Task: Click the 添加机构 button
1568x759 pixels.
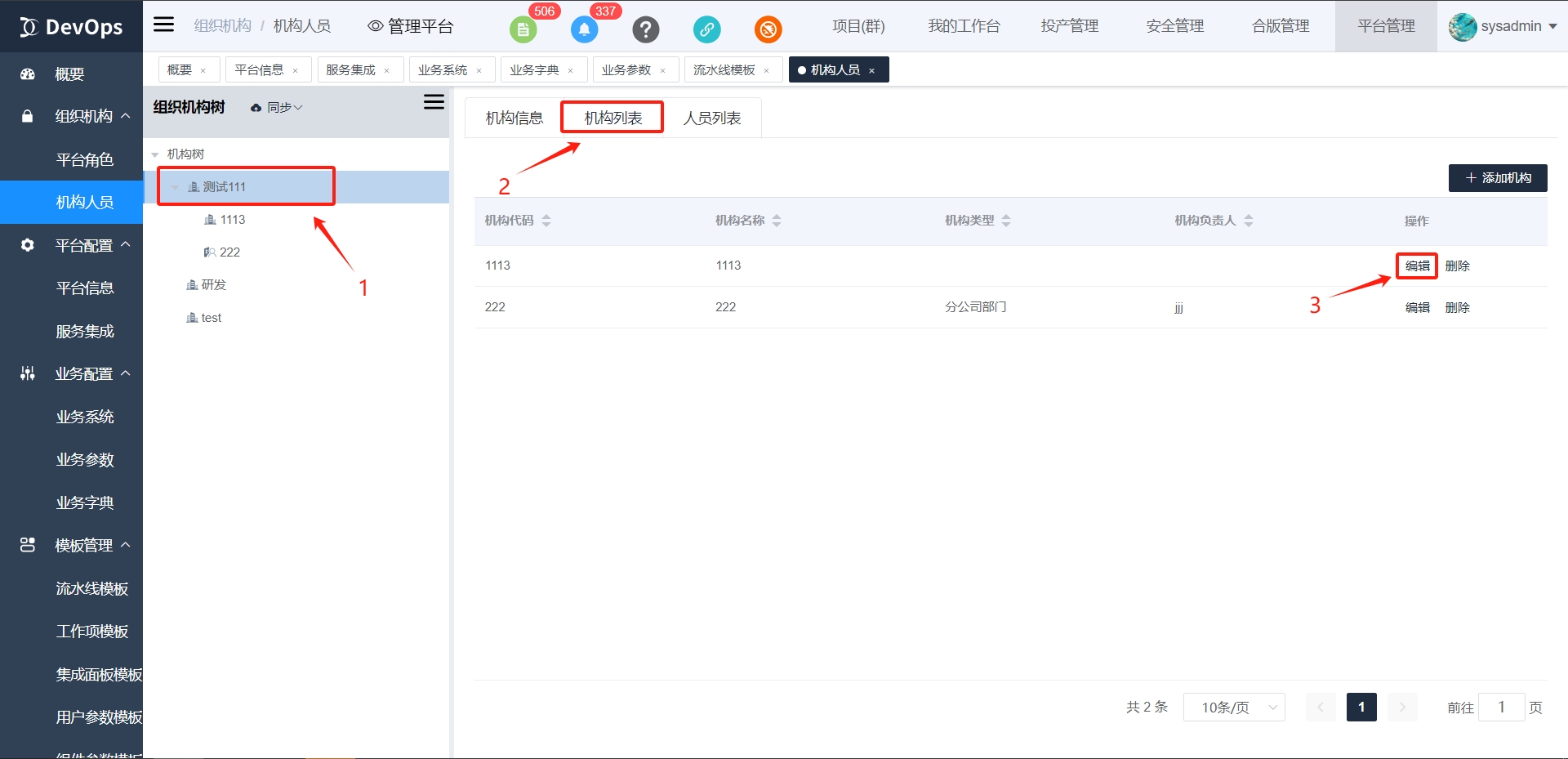Action: (1497, 178)
